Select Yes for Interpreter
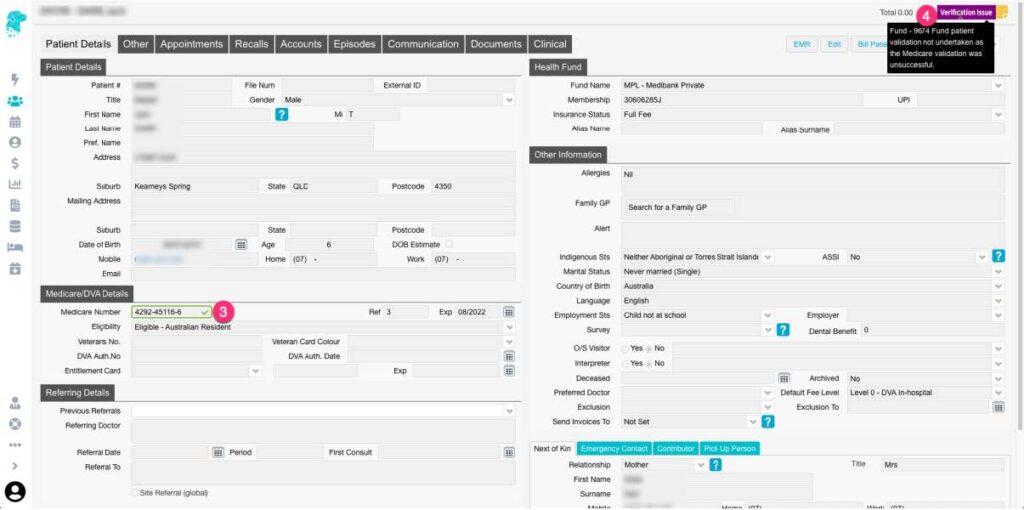 click(625, 363)
